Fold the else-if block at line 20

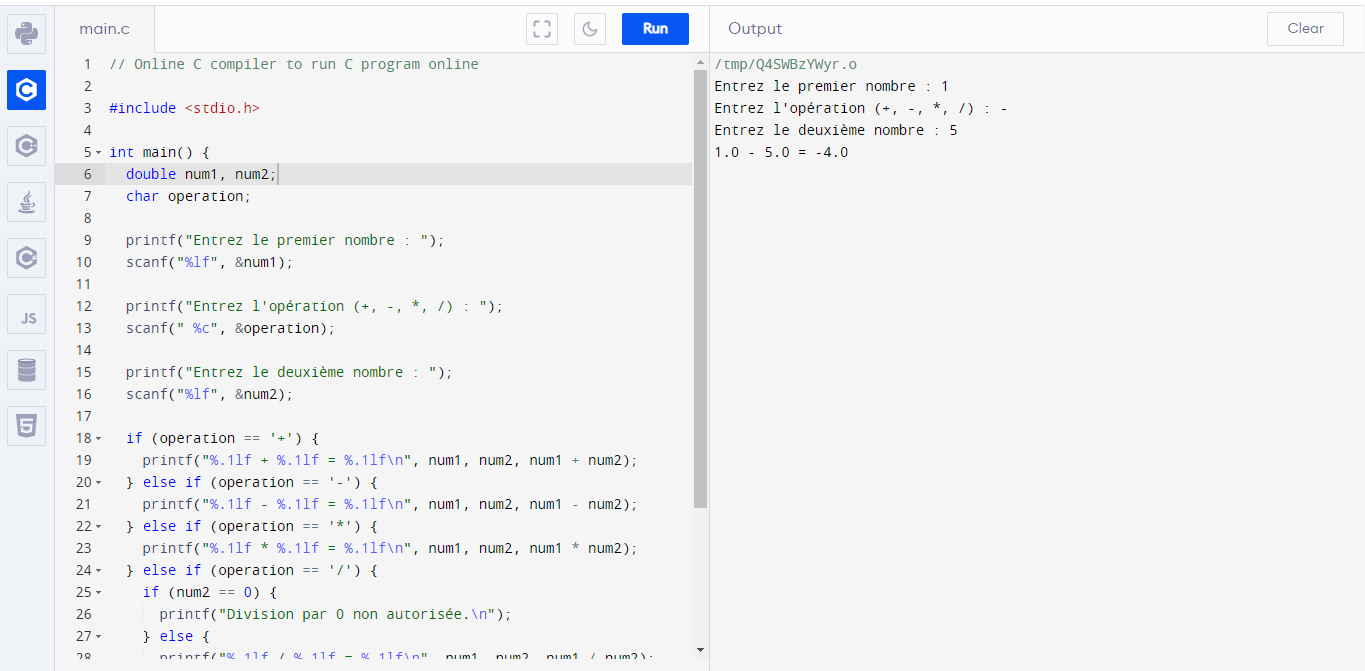(98, 483)
